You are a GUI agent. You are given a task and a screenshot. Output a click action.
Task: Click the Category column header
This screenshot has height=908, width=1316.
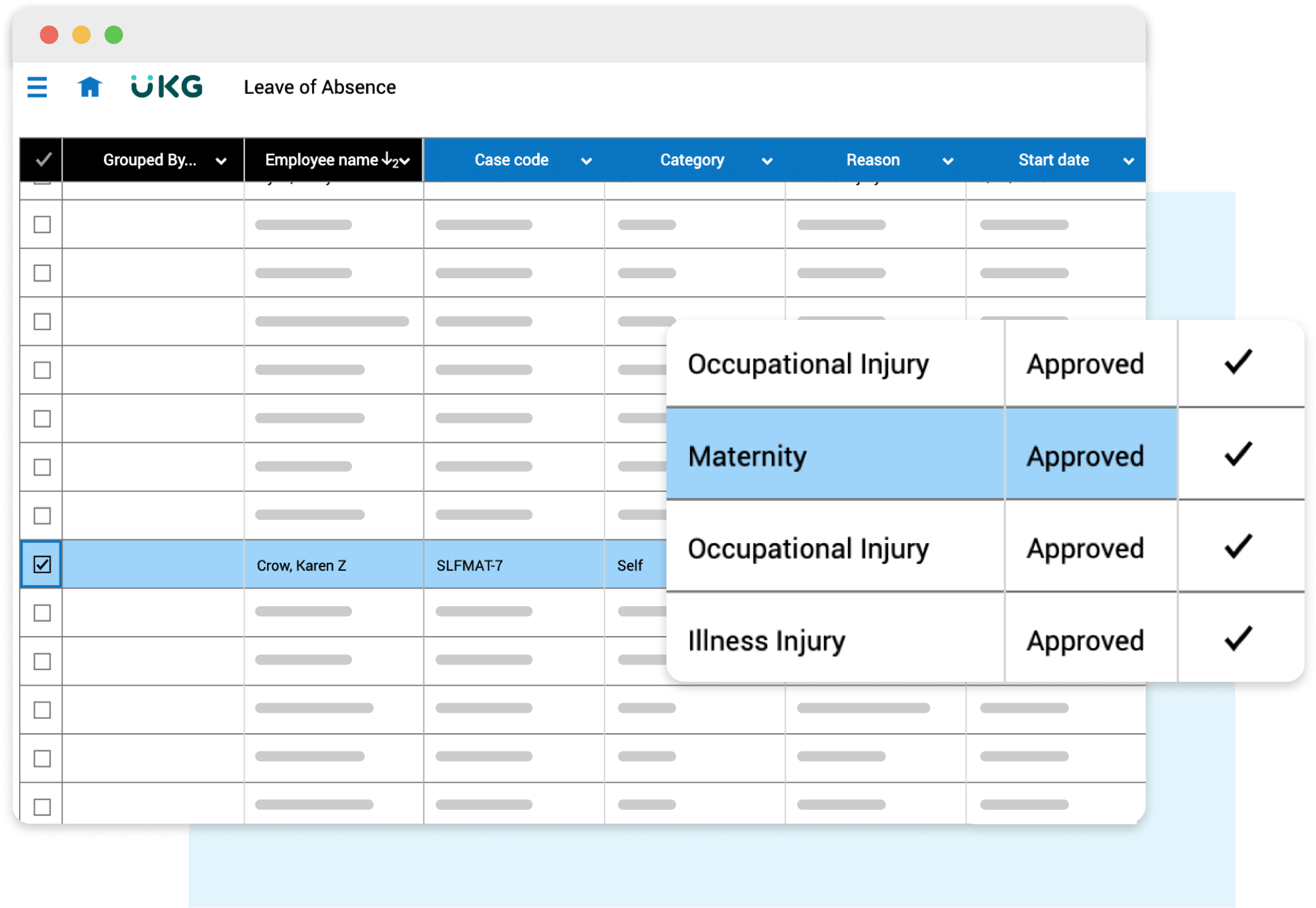coord(692,160)
